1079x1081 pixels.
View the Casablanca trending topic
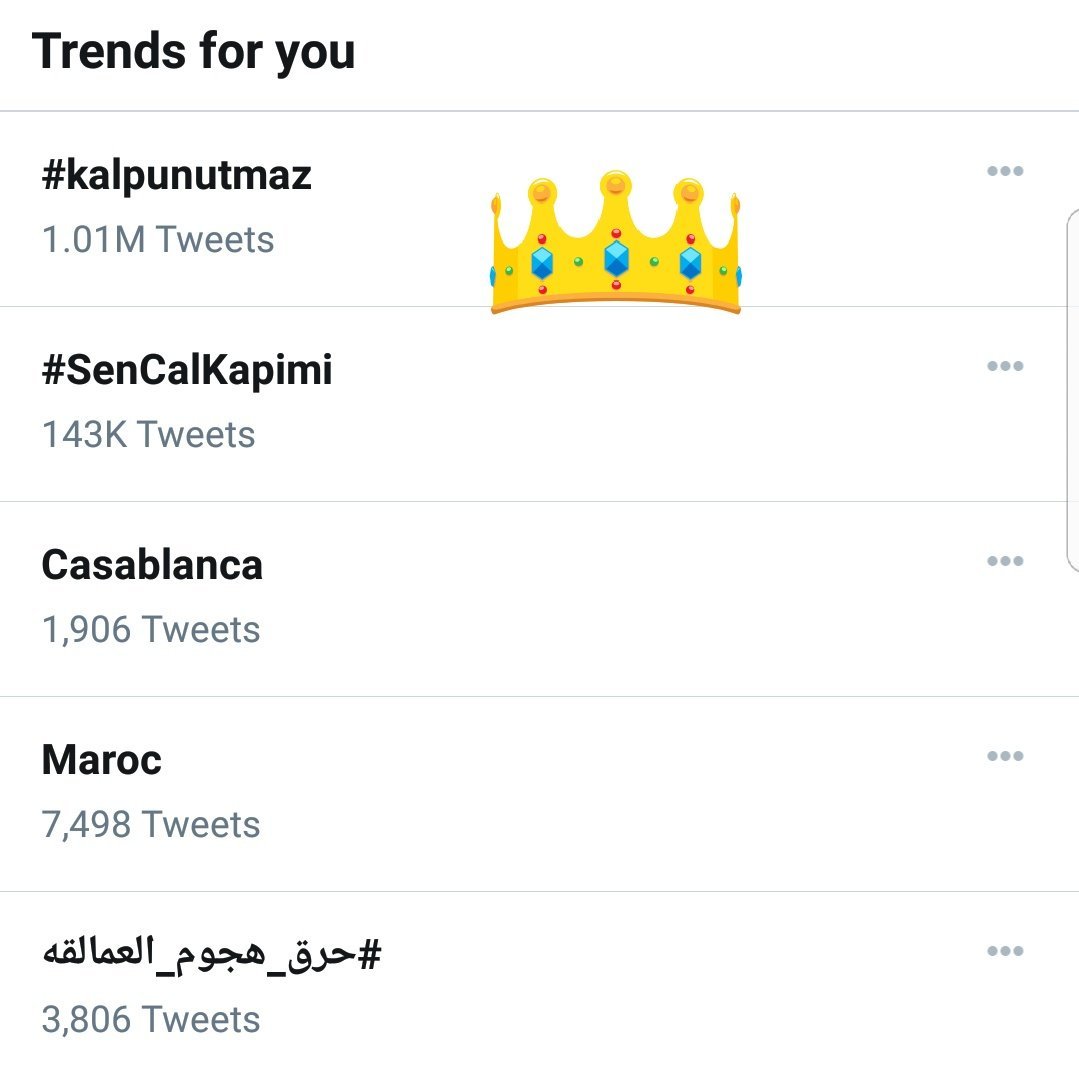click(x=152, y=566)
